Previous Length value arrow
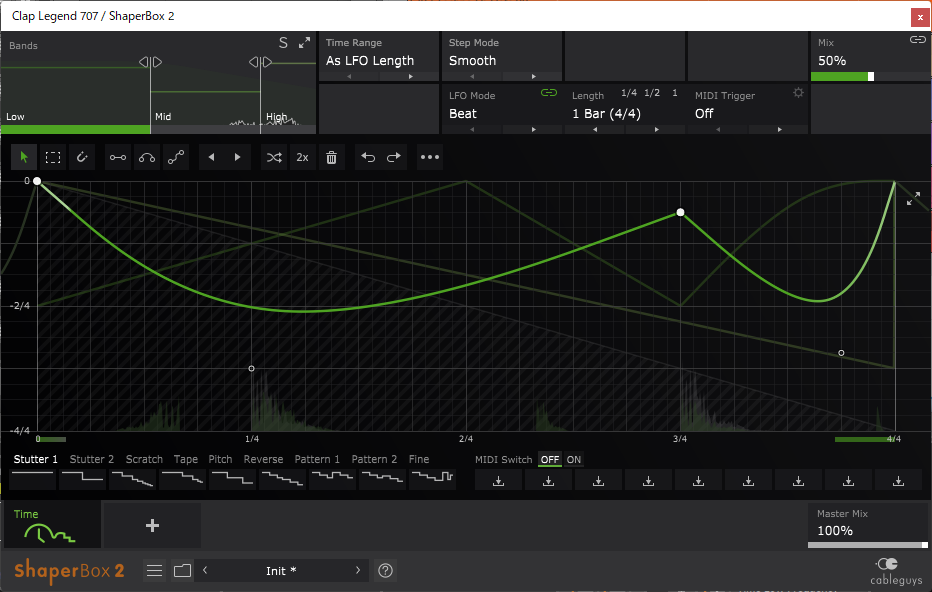 click(x=595, y=130)
